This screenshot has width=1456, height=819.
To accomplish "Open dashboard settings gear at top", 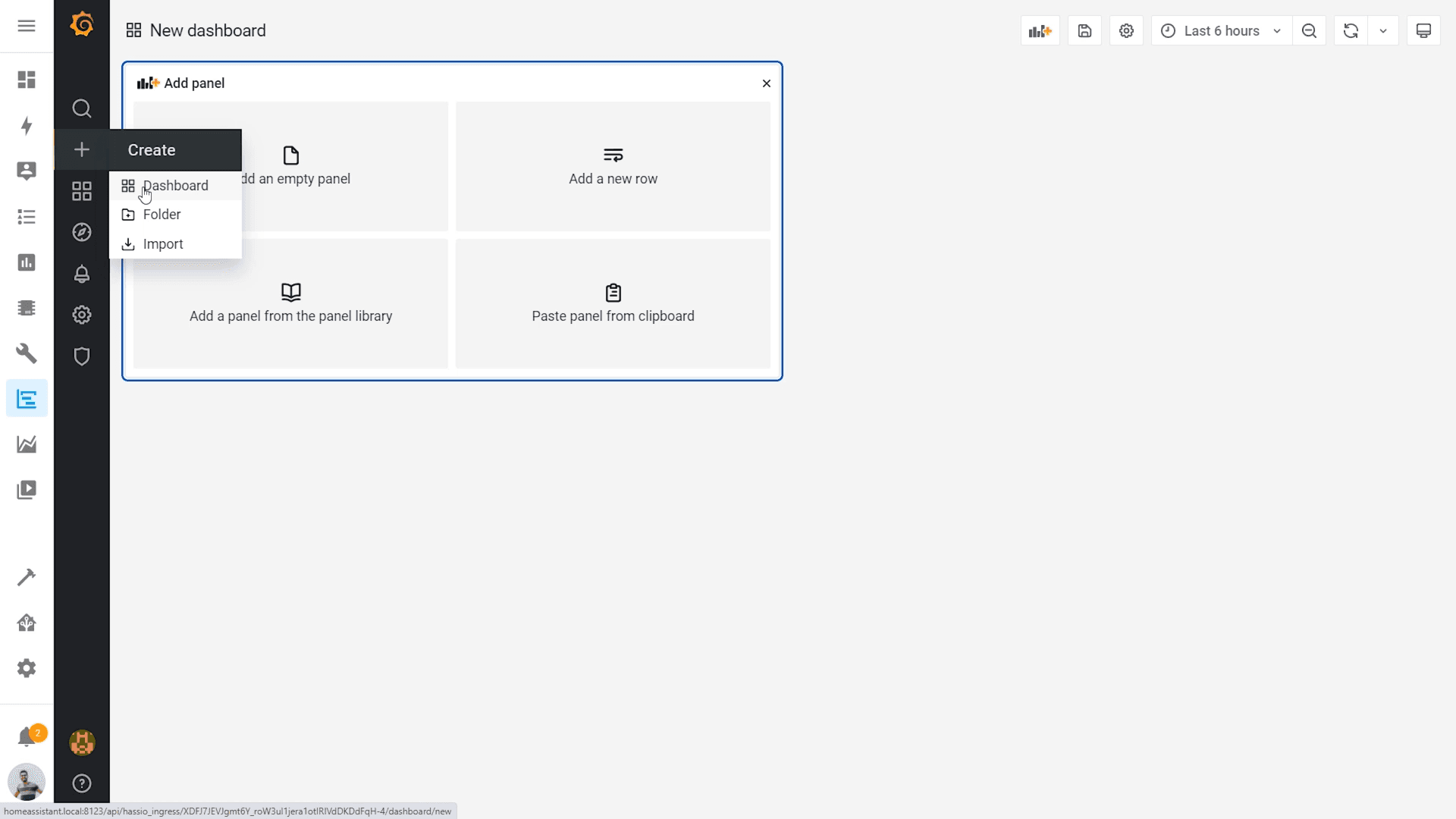I will click(x=1126, y=30).
